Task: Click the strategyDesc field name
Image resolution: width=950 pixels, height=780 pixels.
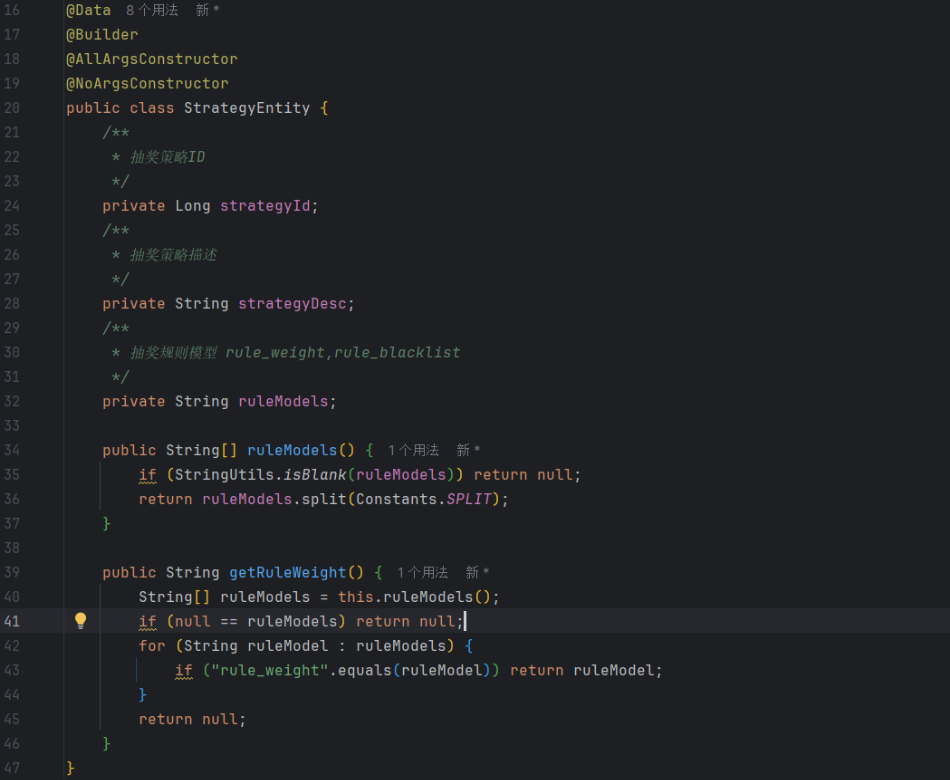Action: point(291,303)
